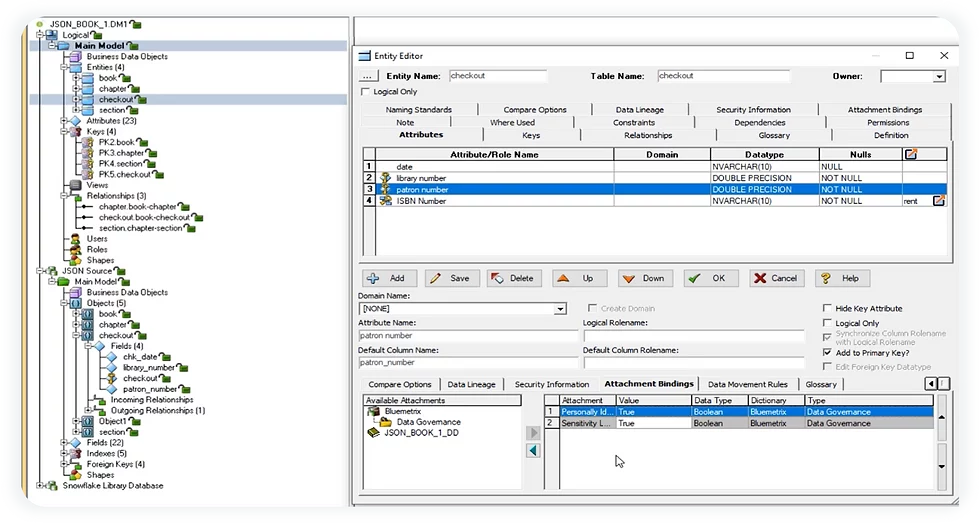Click the edit icon in attribute grid header
This screenshot has width=980, height=523.
(x=911, y=154)
